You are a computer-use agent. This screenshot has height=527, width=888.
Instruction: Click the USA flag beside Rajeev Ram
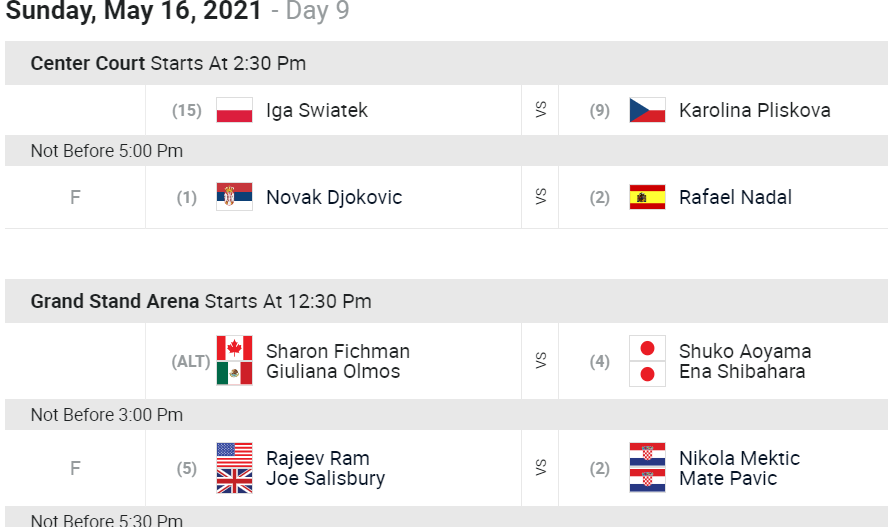coord(234,455)
